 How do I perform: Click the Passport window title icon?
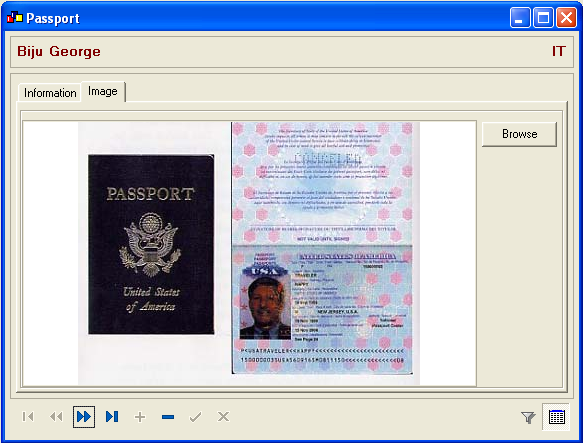pos(15,17)
